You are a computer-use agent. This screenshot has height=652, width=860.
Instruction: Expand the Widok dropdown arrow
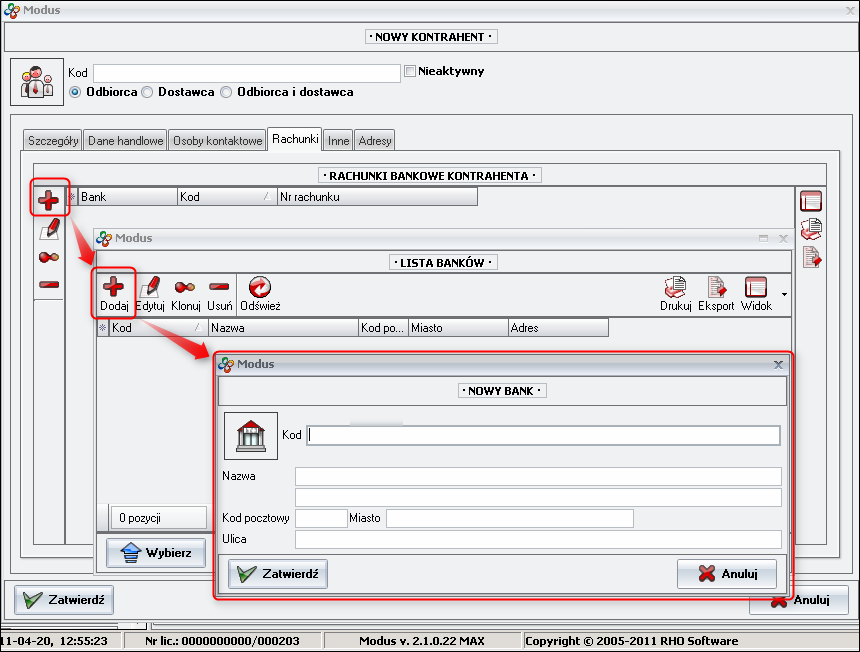[784, 295]
